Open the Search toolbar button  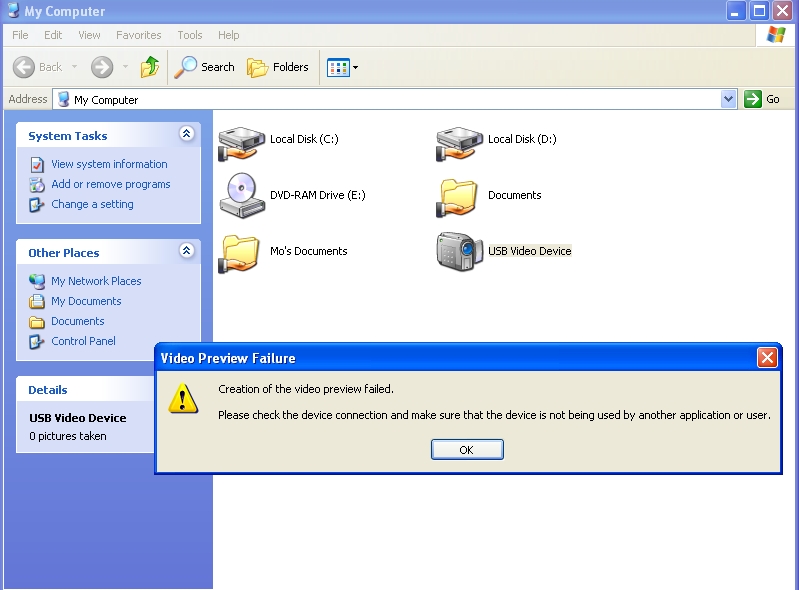click(204, 67)
